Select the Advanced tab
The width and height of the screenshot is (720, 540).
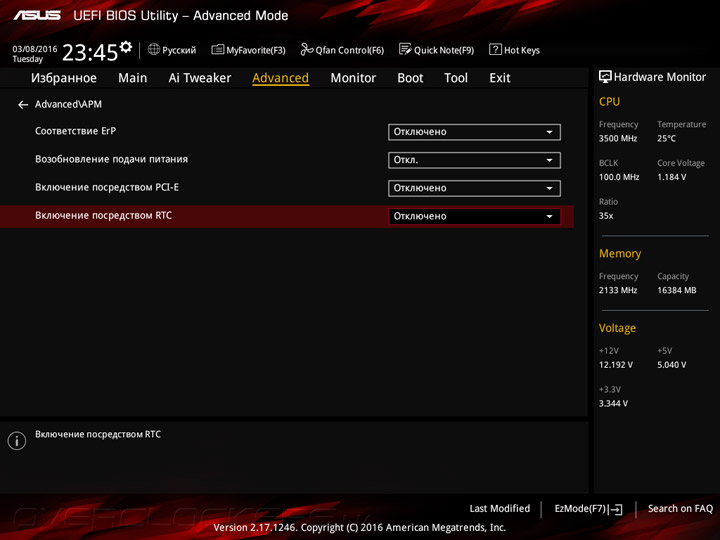pos(281,78)
